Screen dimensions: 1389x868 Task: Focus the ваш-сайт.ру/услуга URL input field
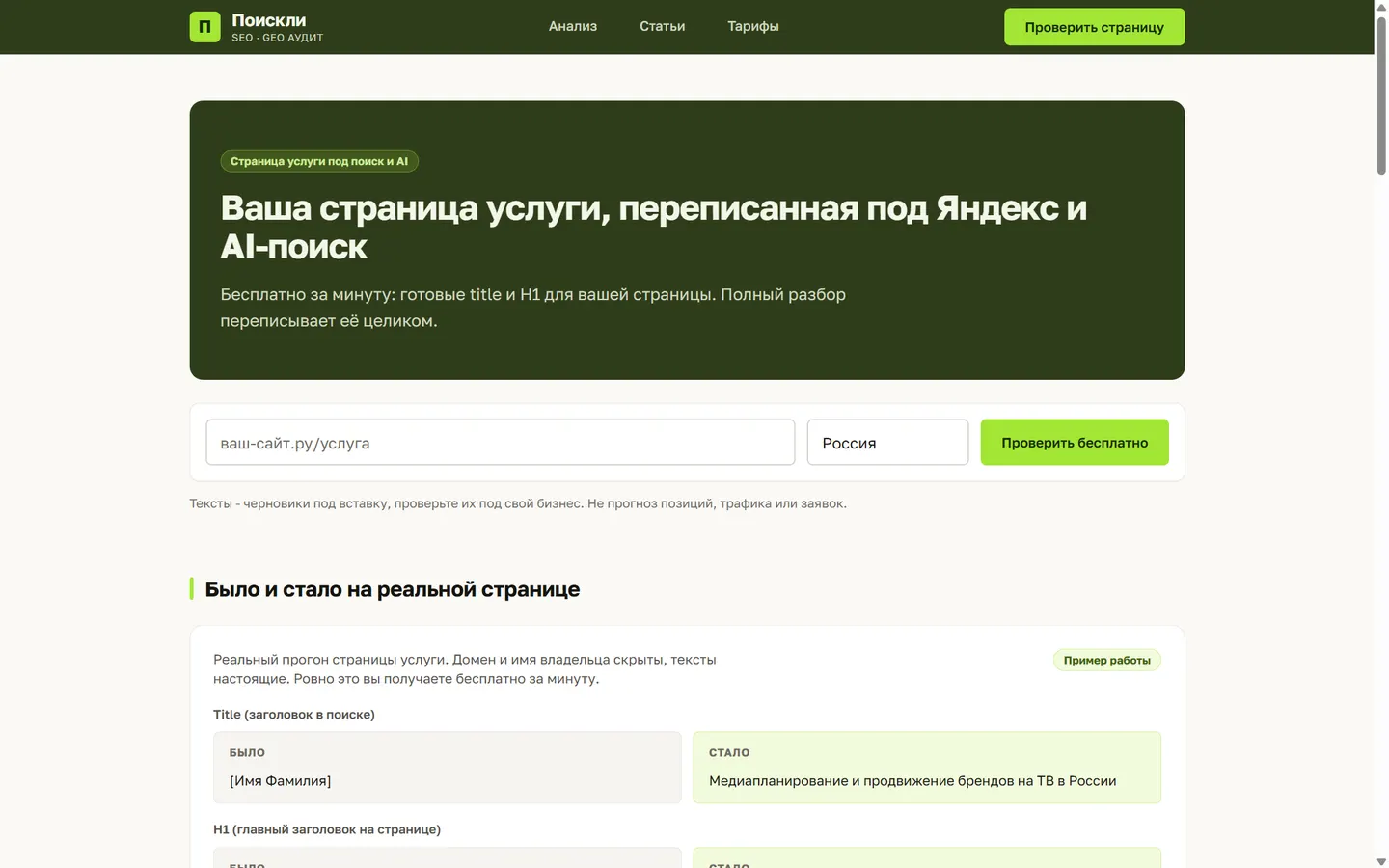tap(500, 443)
